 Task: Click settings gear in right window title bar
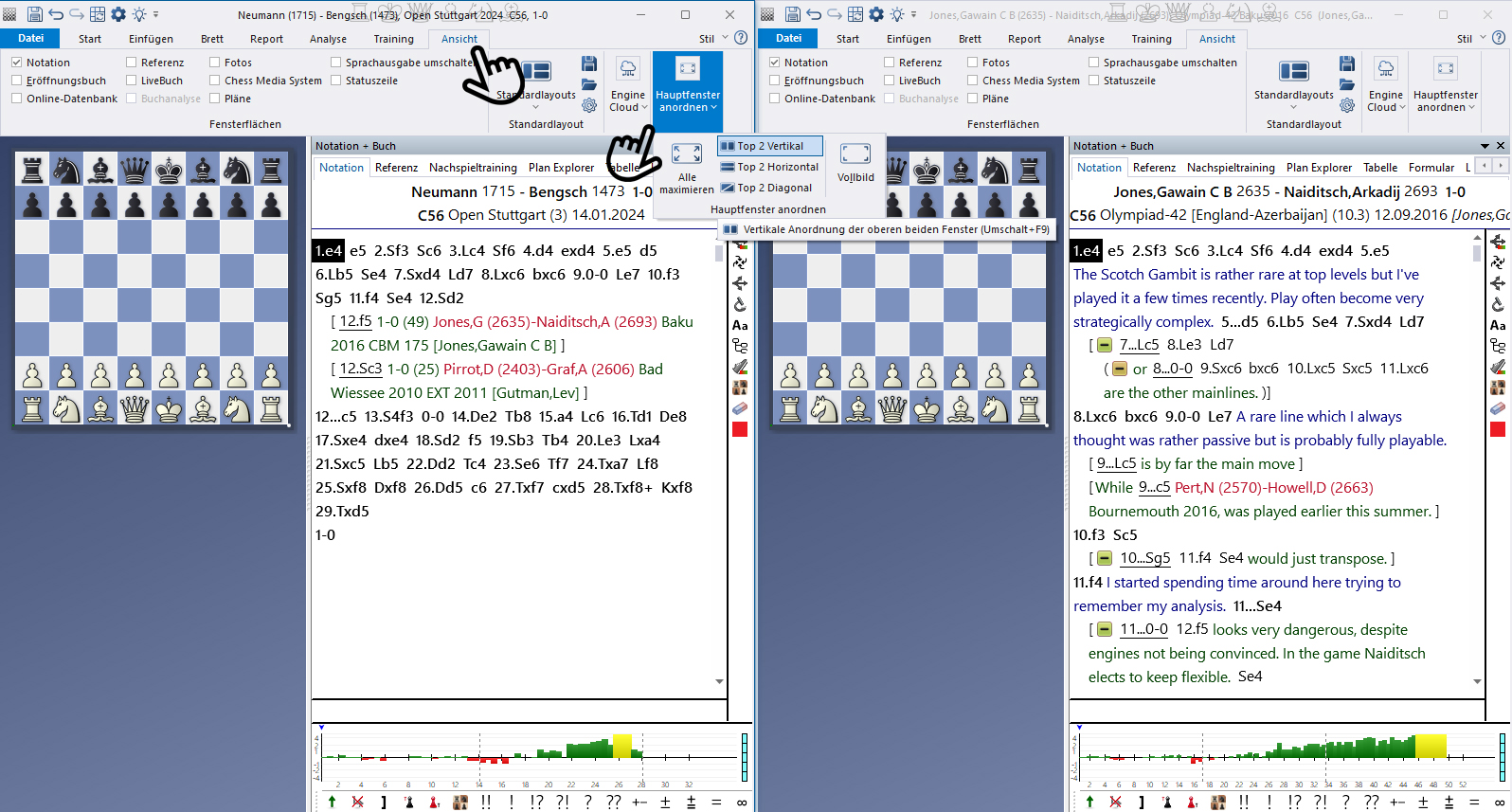tap(876, 14)
